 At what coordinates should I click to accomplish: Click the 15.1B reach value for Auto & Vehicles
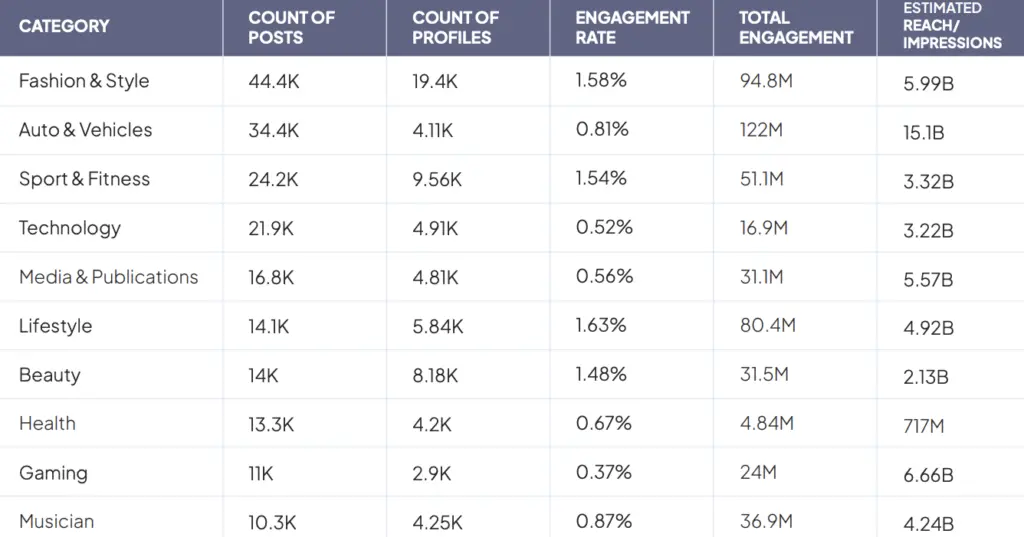[924, 132]
